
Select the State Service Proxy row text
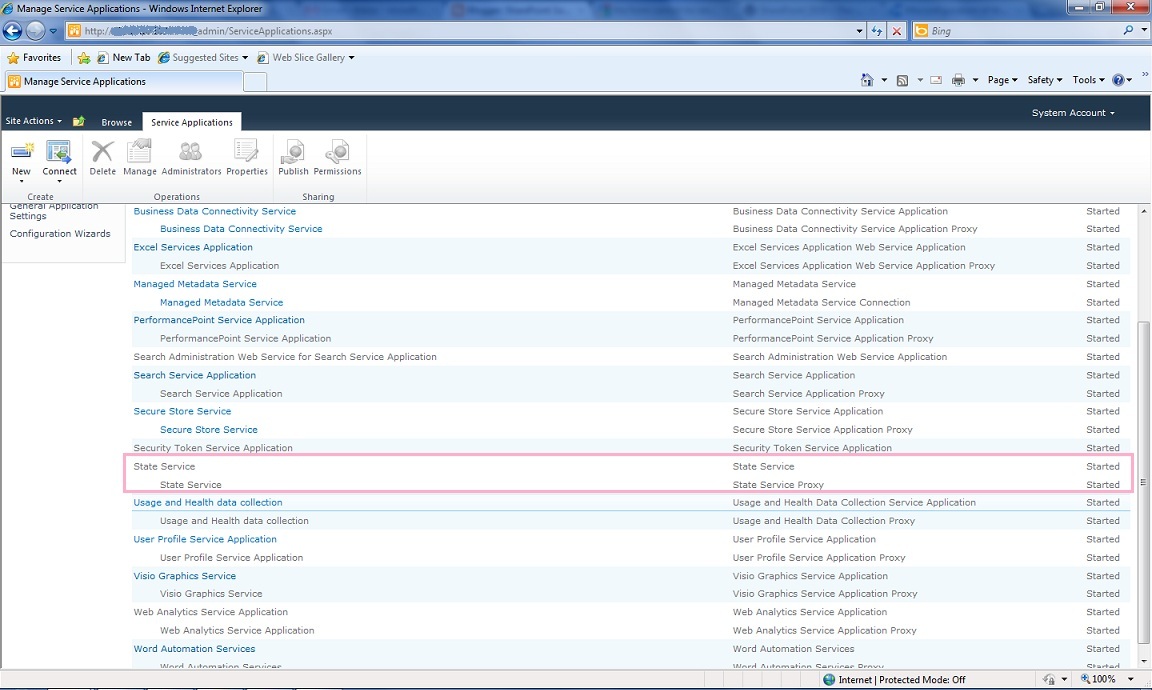(x=778, y=485)
